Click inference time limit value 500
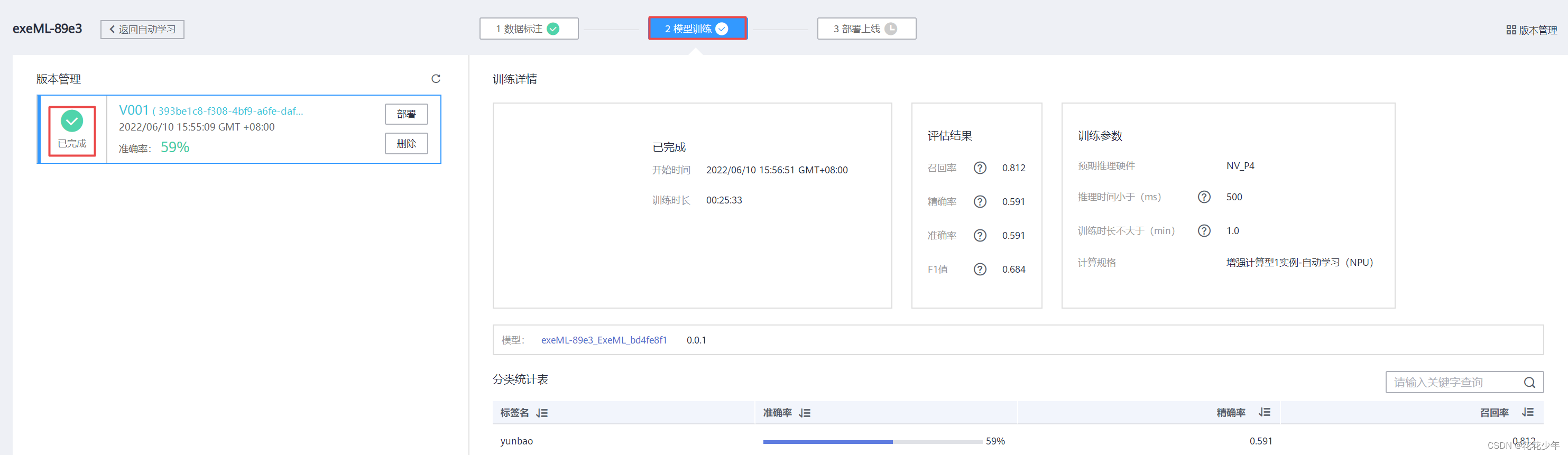The image size is (1568, 455). 1234,197
